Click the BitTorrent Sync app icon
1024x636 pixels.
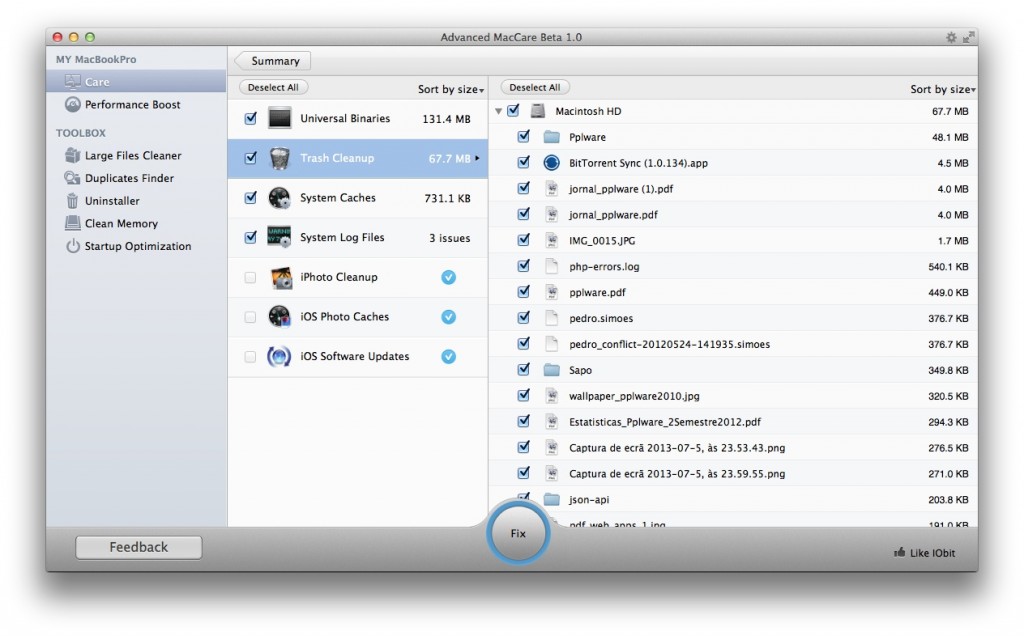pyautogui.click(x=552, y=163)
